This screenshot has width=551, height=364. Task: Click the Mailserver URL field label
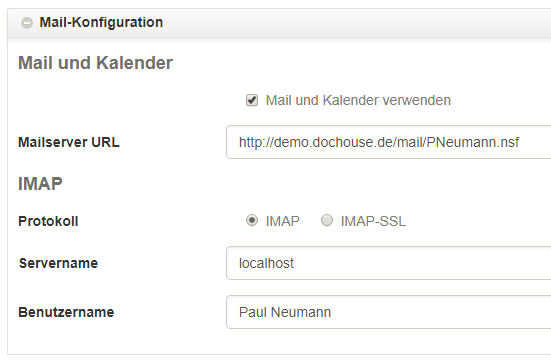[x=69, y=142]
